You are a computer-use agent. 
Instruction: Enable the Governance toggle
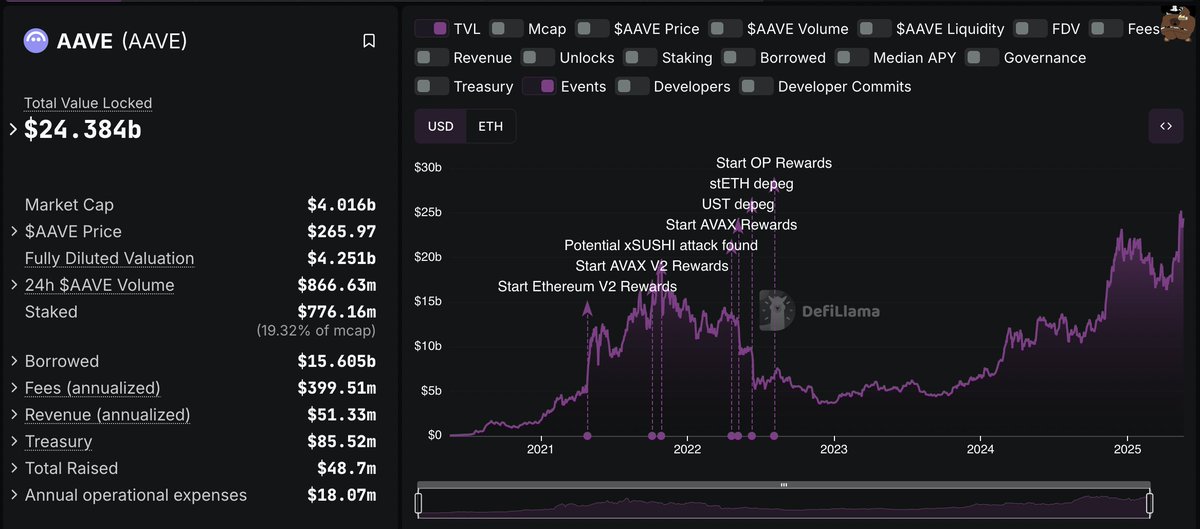click(982, 58)
